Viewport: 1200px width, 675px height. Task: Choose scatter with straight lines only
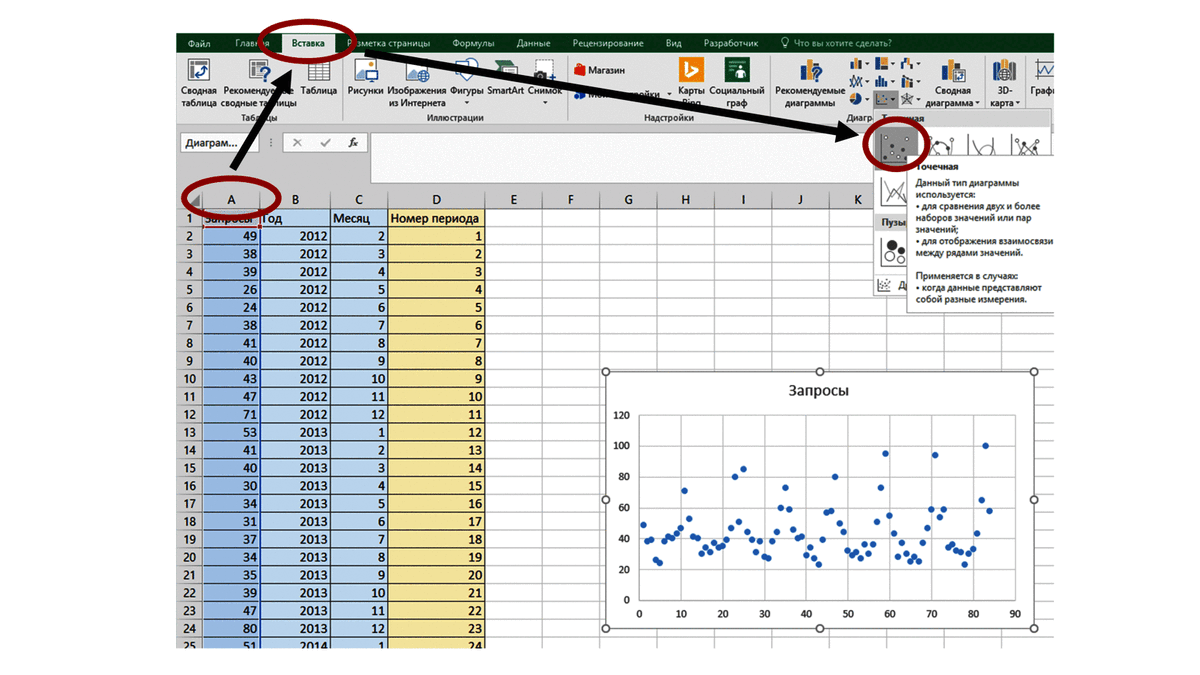(x=893, y=190)
